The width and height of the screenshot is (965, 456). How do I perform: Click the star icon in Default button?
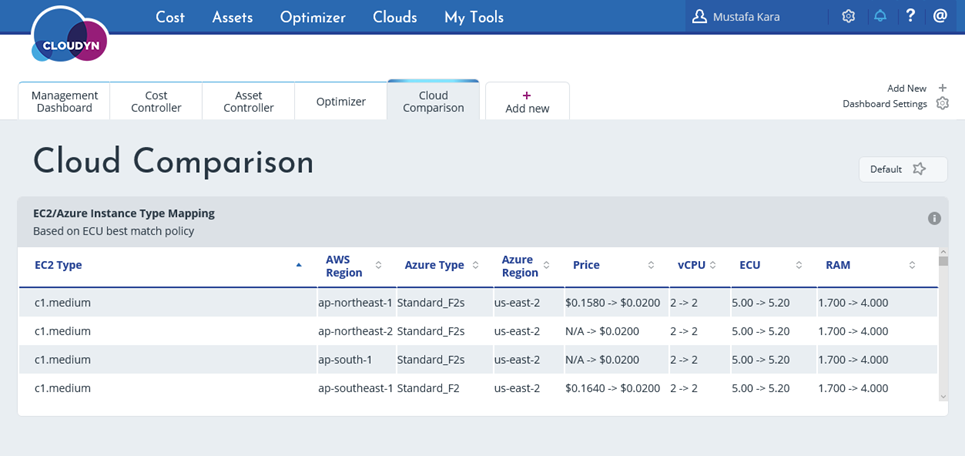(x=919, y=169)
